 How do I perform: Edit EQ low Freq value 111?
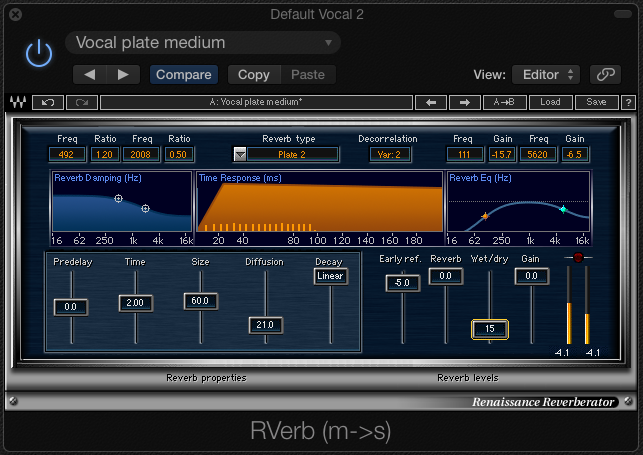click(x=465, y=155)
